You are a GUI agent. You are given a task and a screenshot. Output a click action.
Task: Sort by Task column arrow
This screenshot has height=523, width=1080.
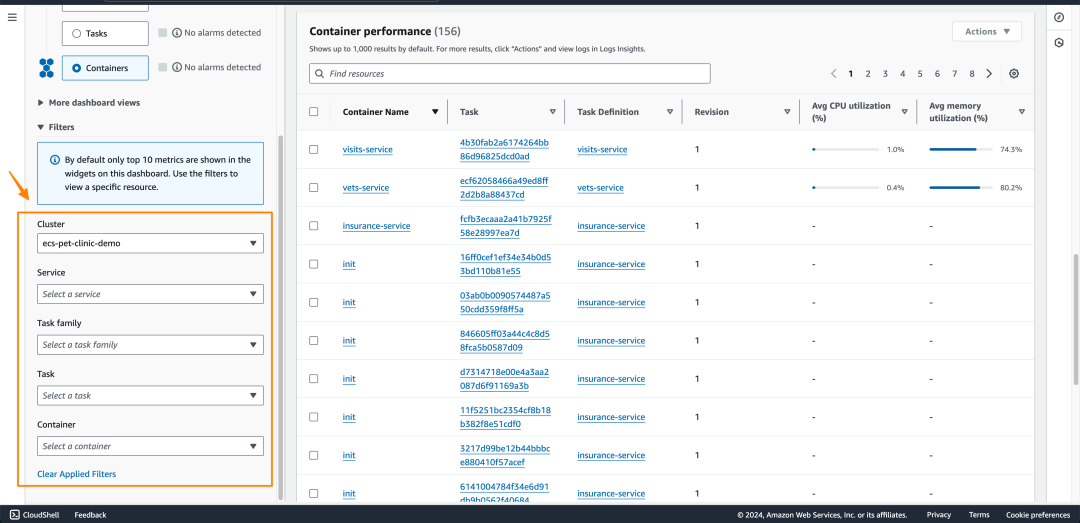[552, 112]
